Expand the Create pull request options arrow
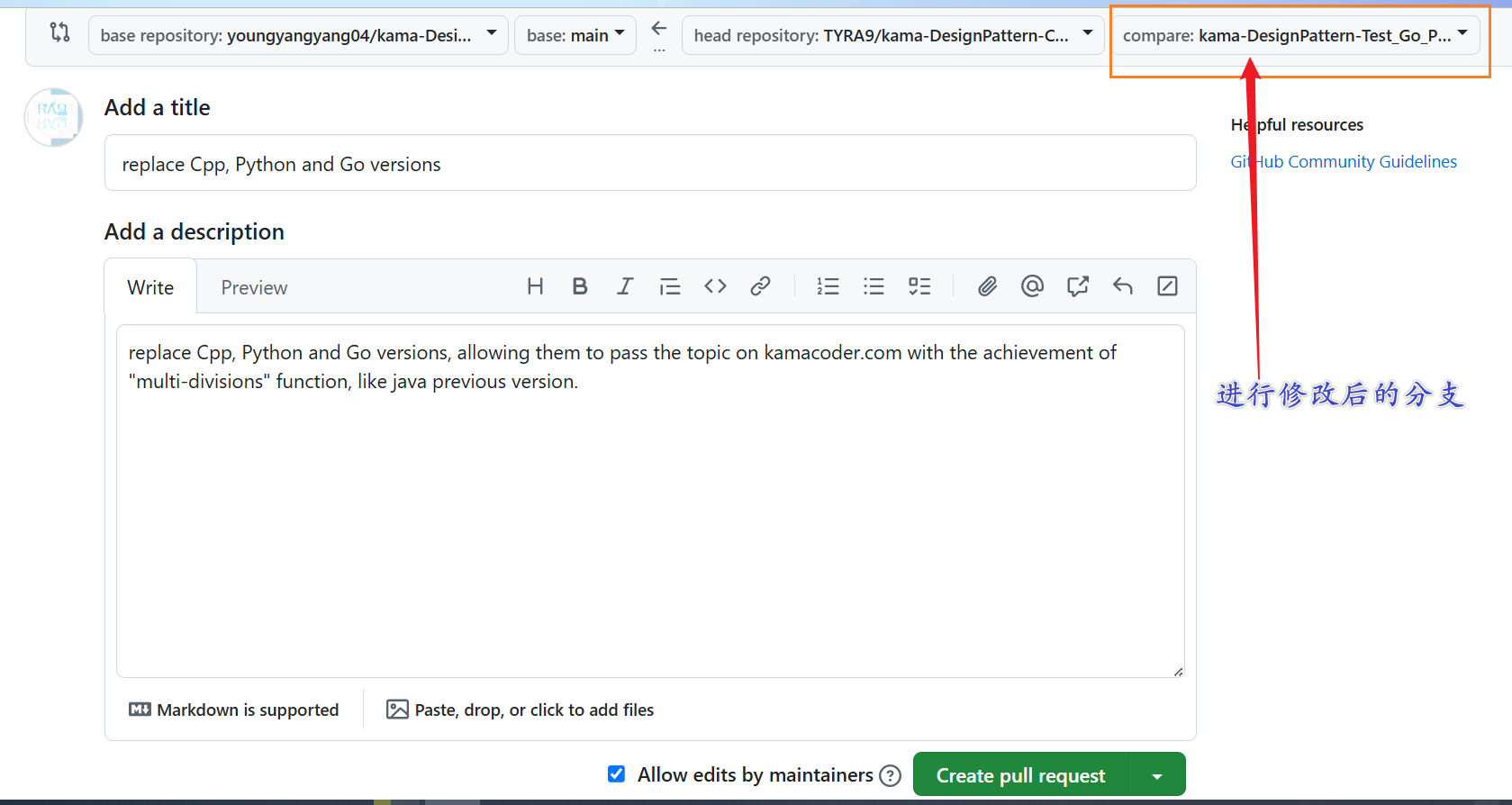Image resolution: width=1512 pixels, height=805 pixels. [x=1157, y=775]
